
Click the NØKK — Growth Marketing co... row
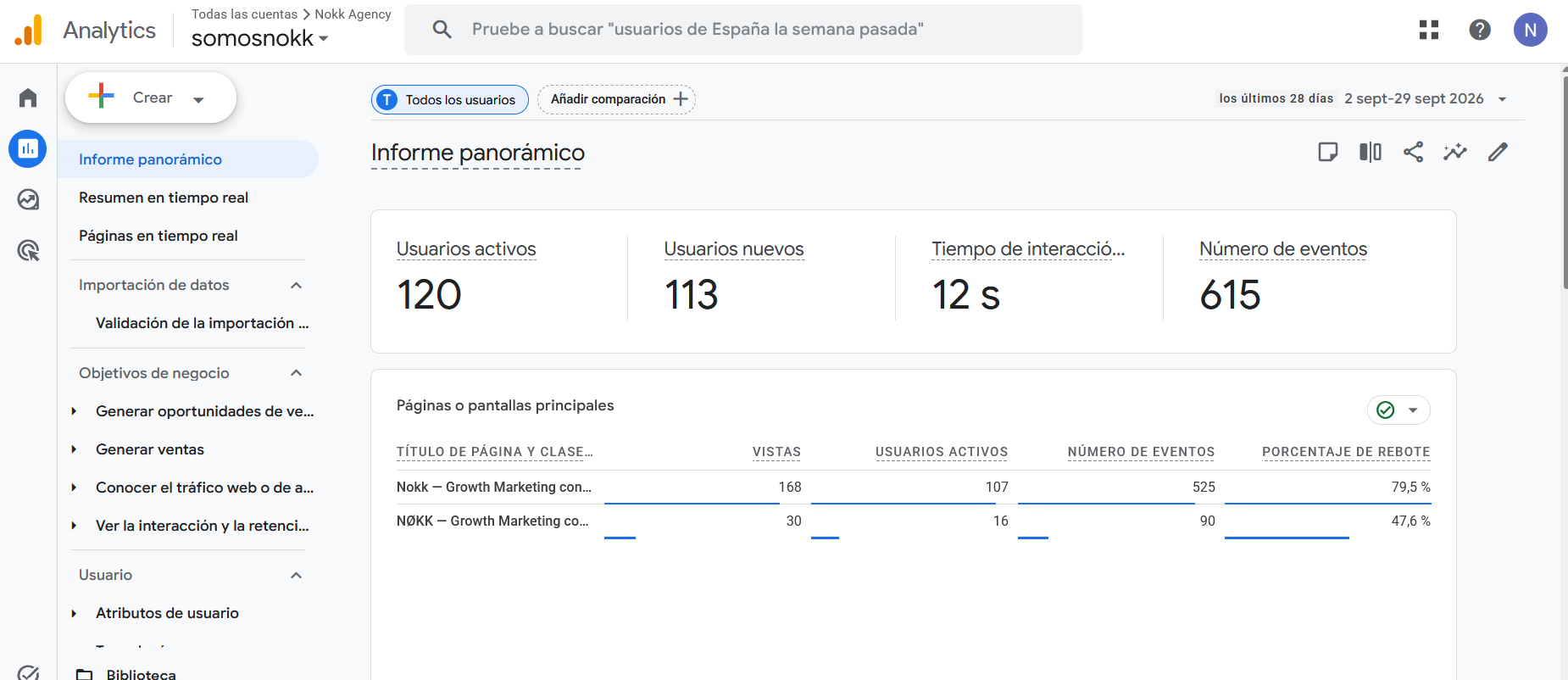pyautogui.click(x=914, y=521)
